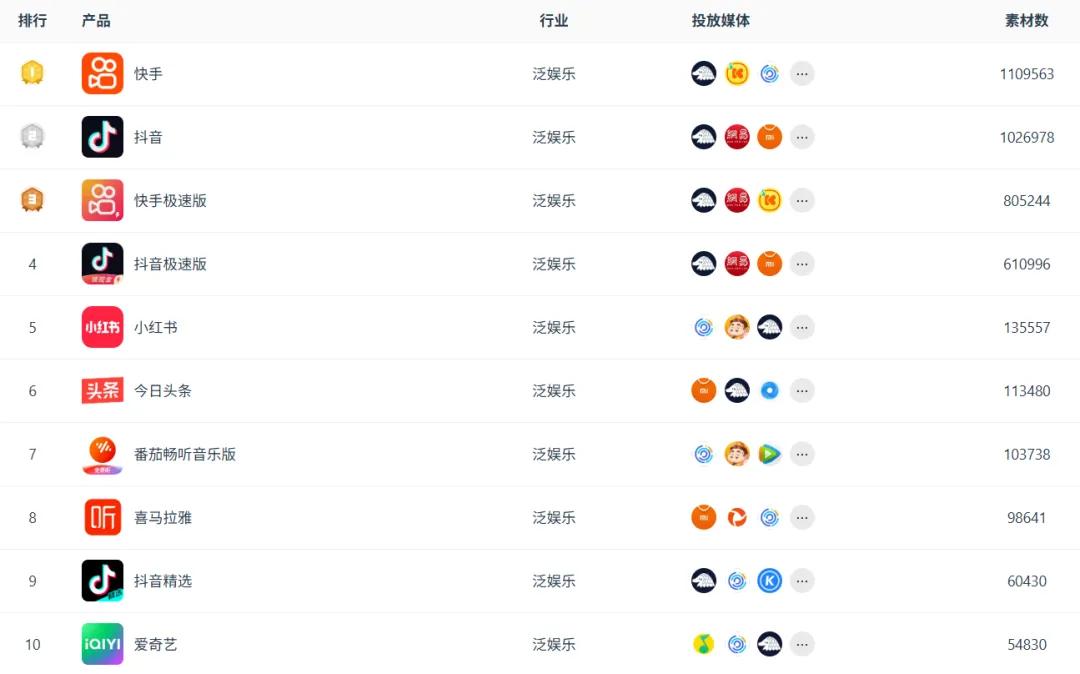Click the 投放媒体 column header
Screen dimensions: 1080x674
point(720,20)
